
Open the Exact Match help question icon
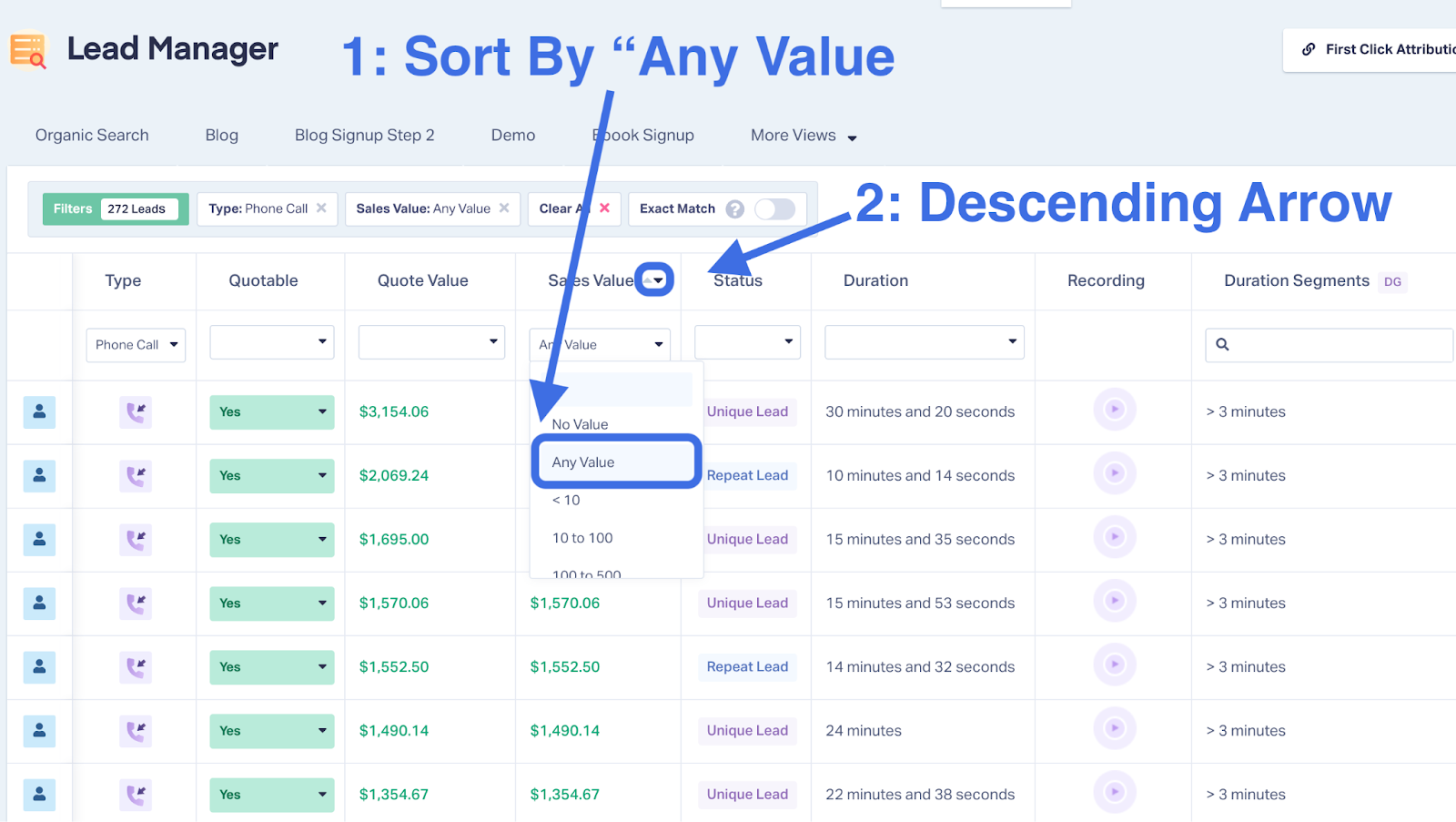735,209
